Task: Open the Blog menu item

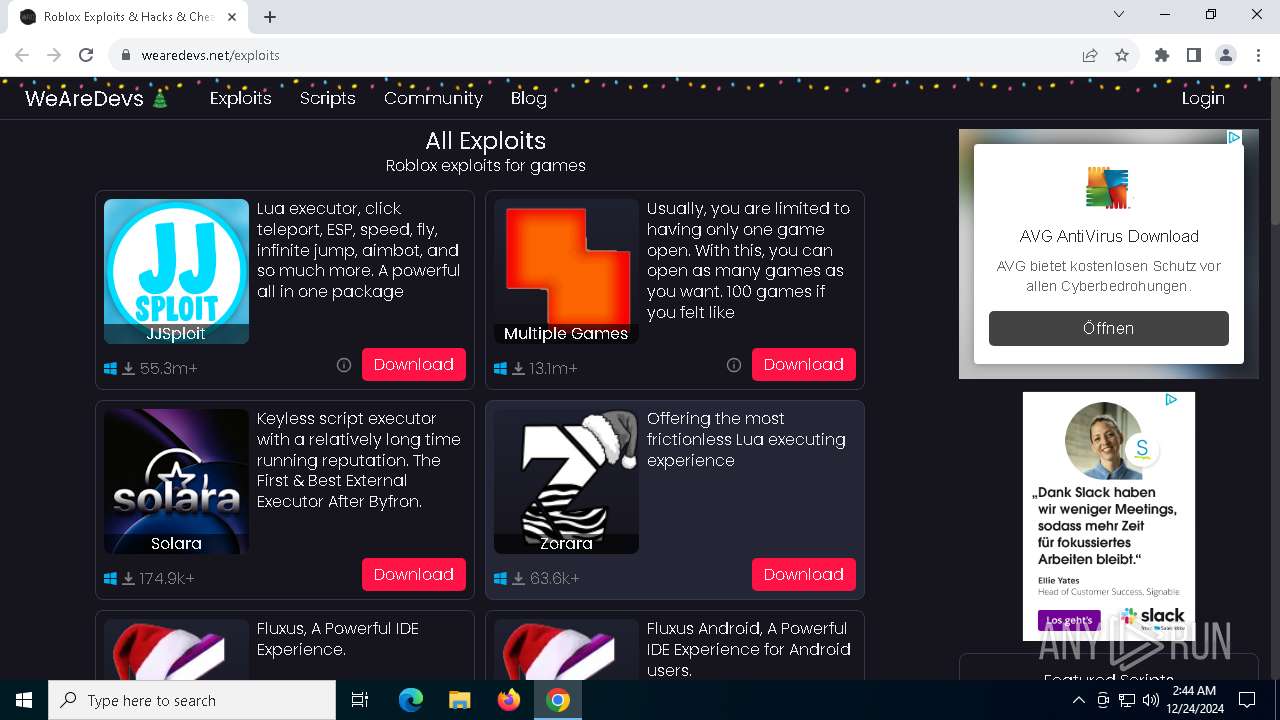Action: [x=529, y=98]
